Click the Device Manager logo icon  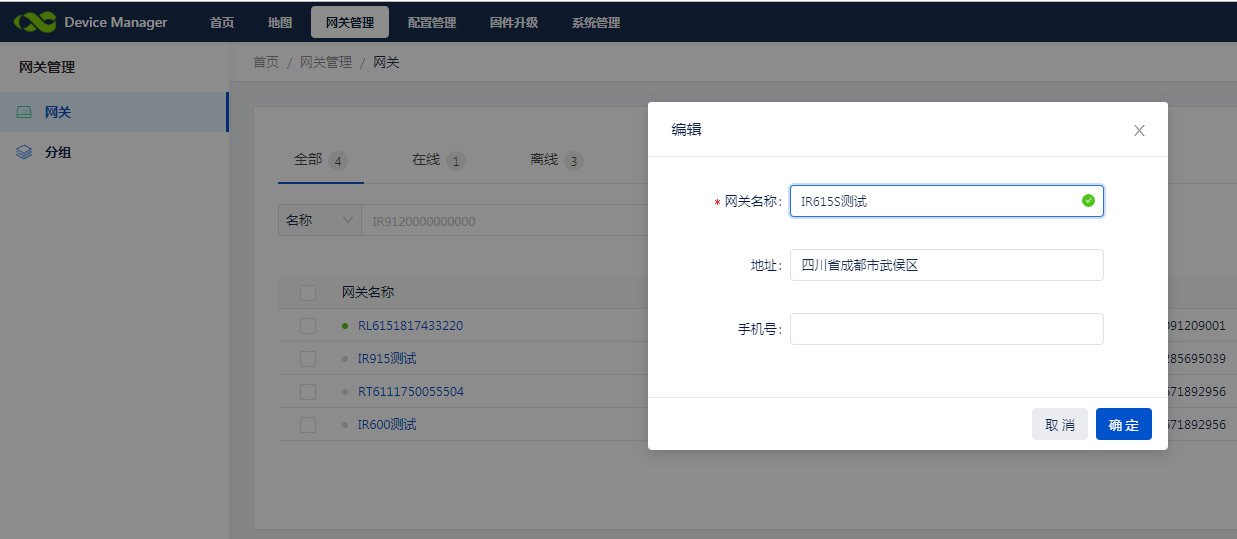[34, 22]
